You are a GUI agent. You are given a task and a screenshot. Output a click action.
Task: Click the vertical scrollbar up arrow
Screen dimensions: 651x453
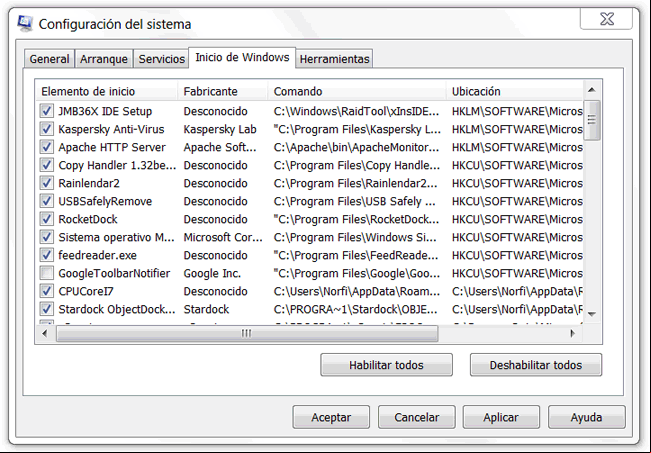(x=592, y=90)
